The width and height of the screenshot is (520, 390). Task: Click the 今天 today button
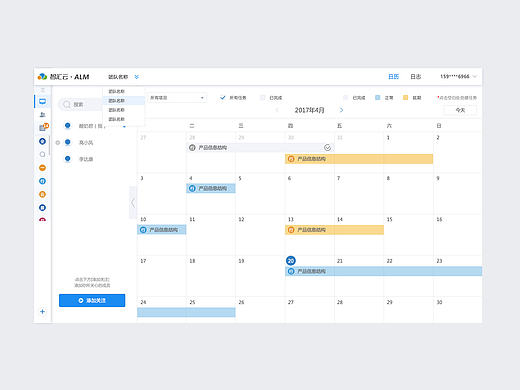click(460, 110)
